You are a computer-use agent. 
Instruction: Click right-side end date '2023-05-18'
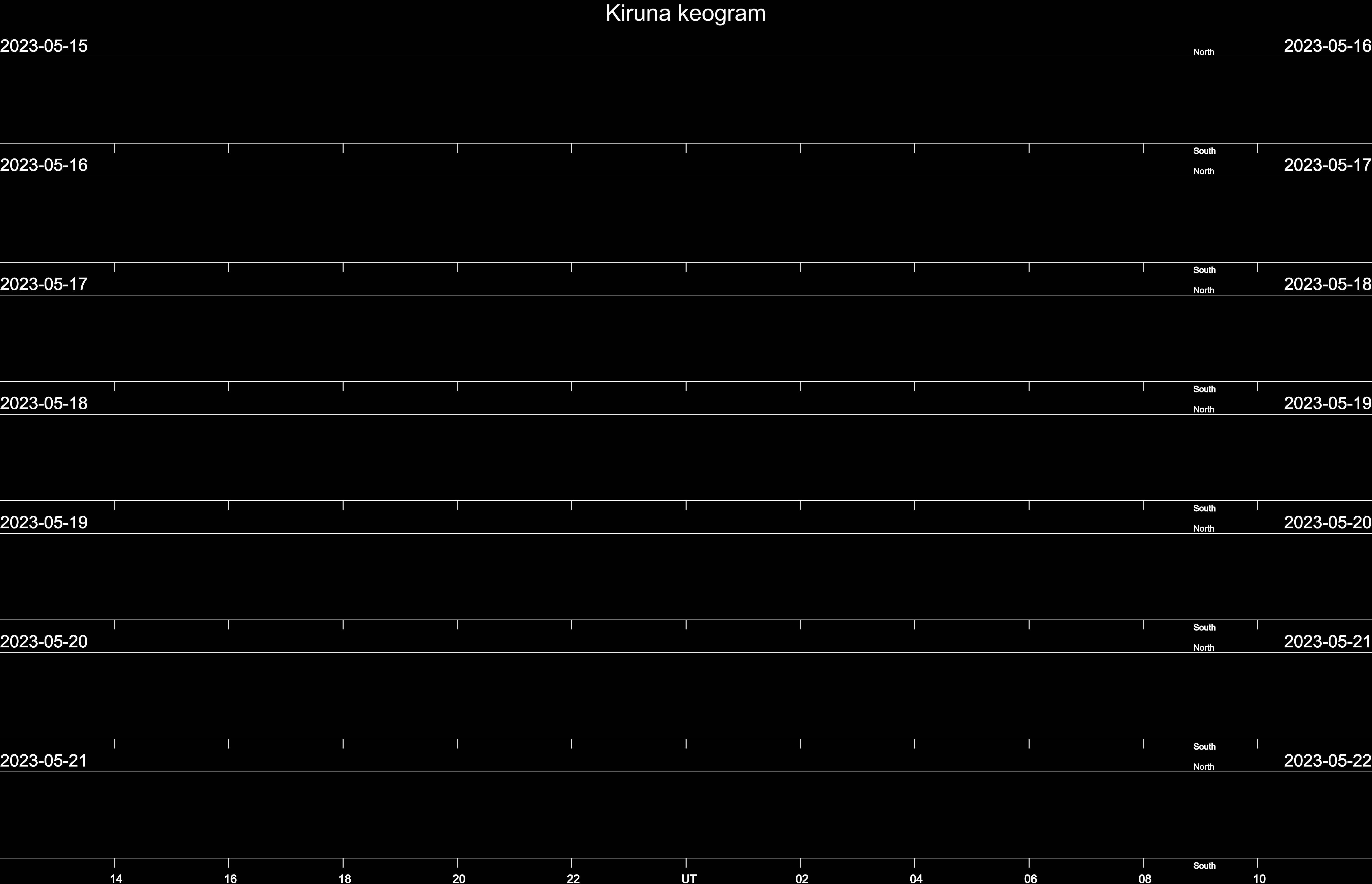1328,284
